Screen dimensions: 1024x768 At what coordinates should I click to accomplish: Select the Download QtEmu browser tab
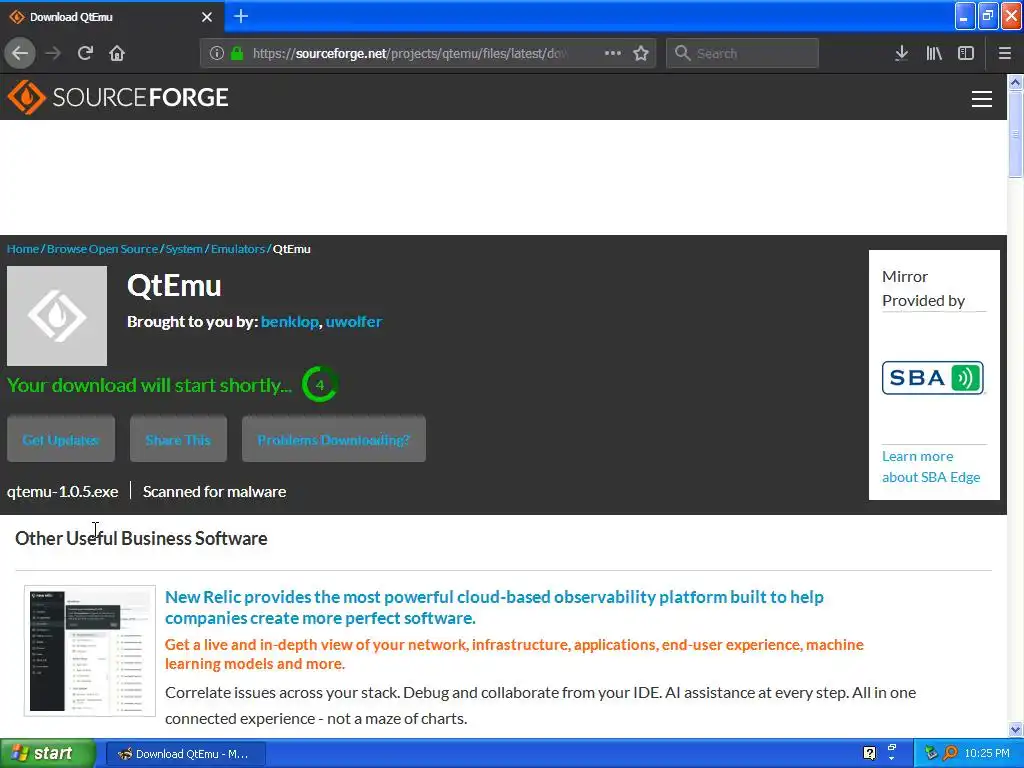click(x=111, y=17)
